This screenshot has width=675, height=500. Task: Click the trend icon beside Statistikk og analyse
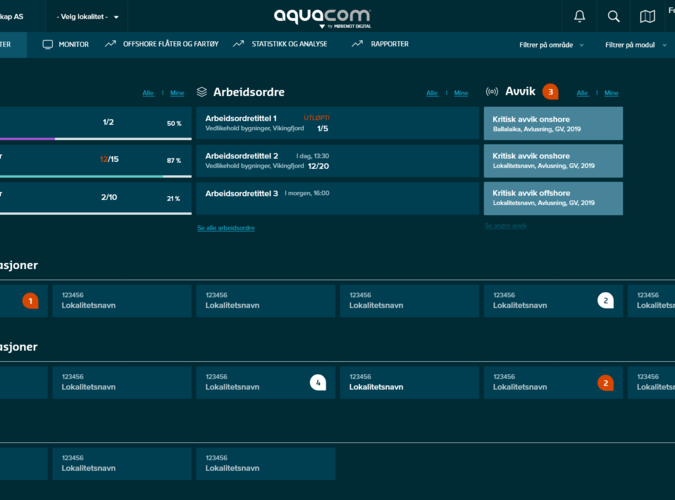pos(238,44)
